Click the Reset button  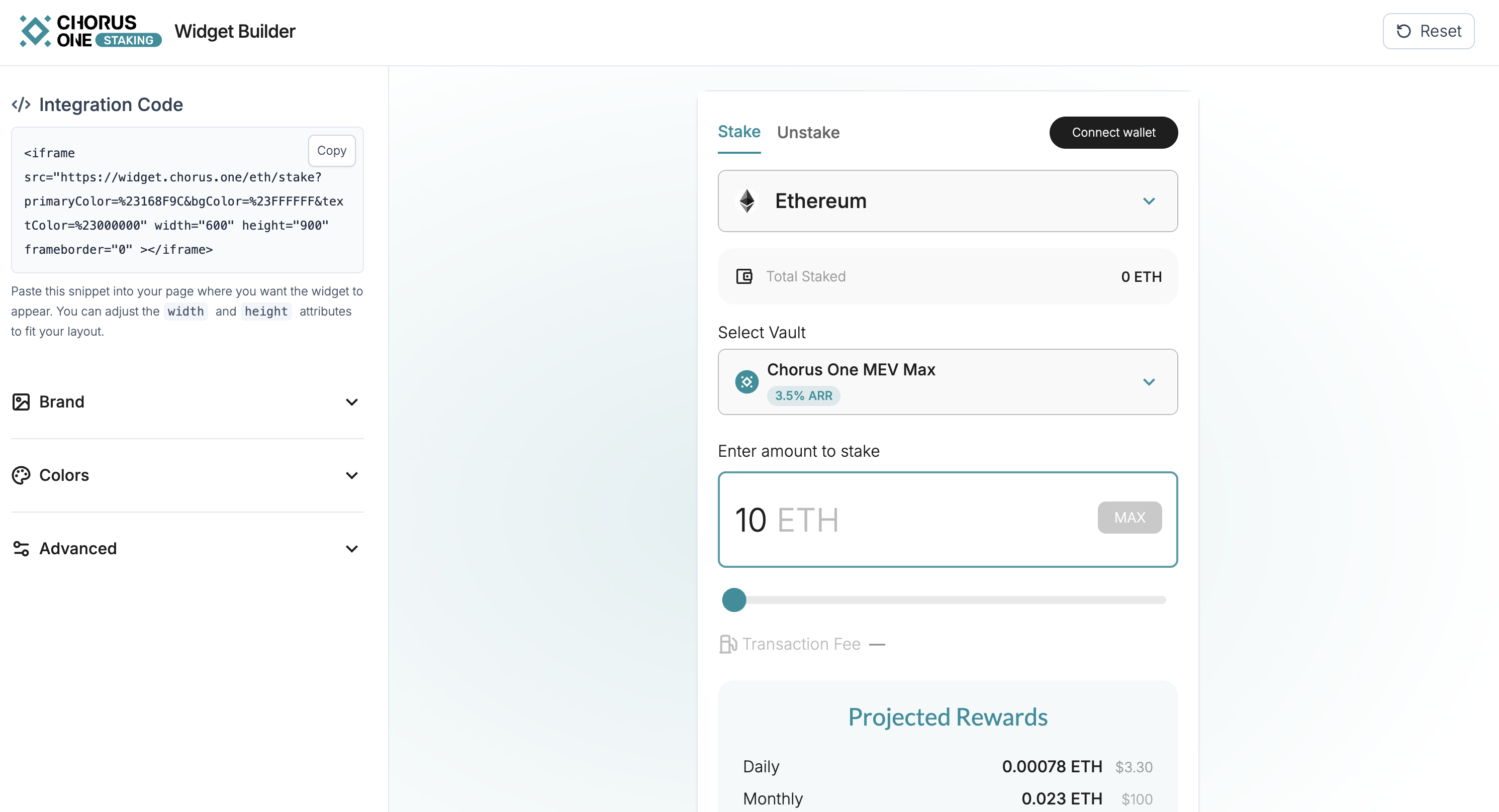[x=1428, y=31]
